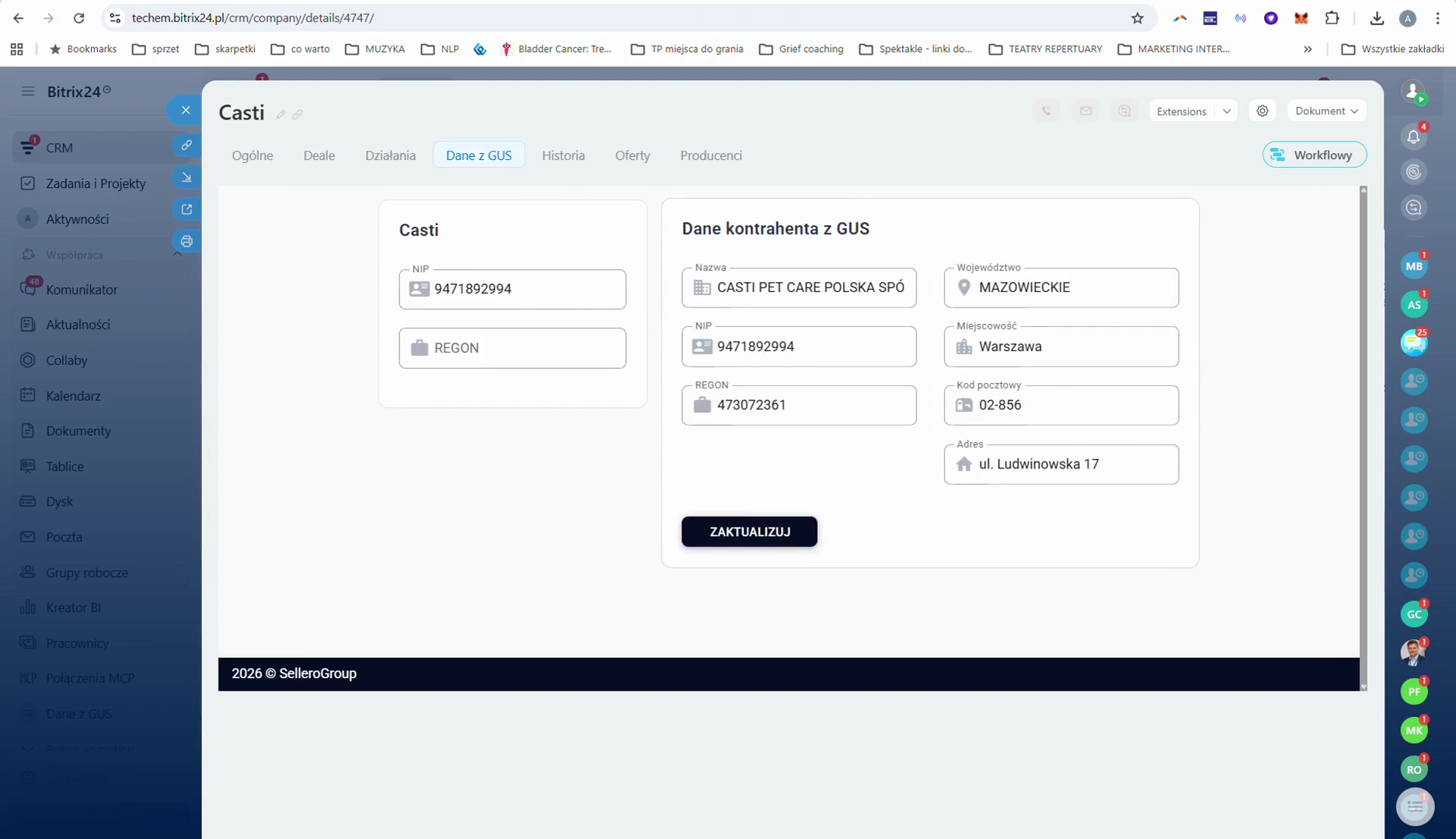Collapse the Współpraca section
The width and height of the screenshot is (1456, 839).
[x=177, y=255]
